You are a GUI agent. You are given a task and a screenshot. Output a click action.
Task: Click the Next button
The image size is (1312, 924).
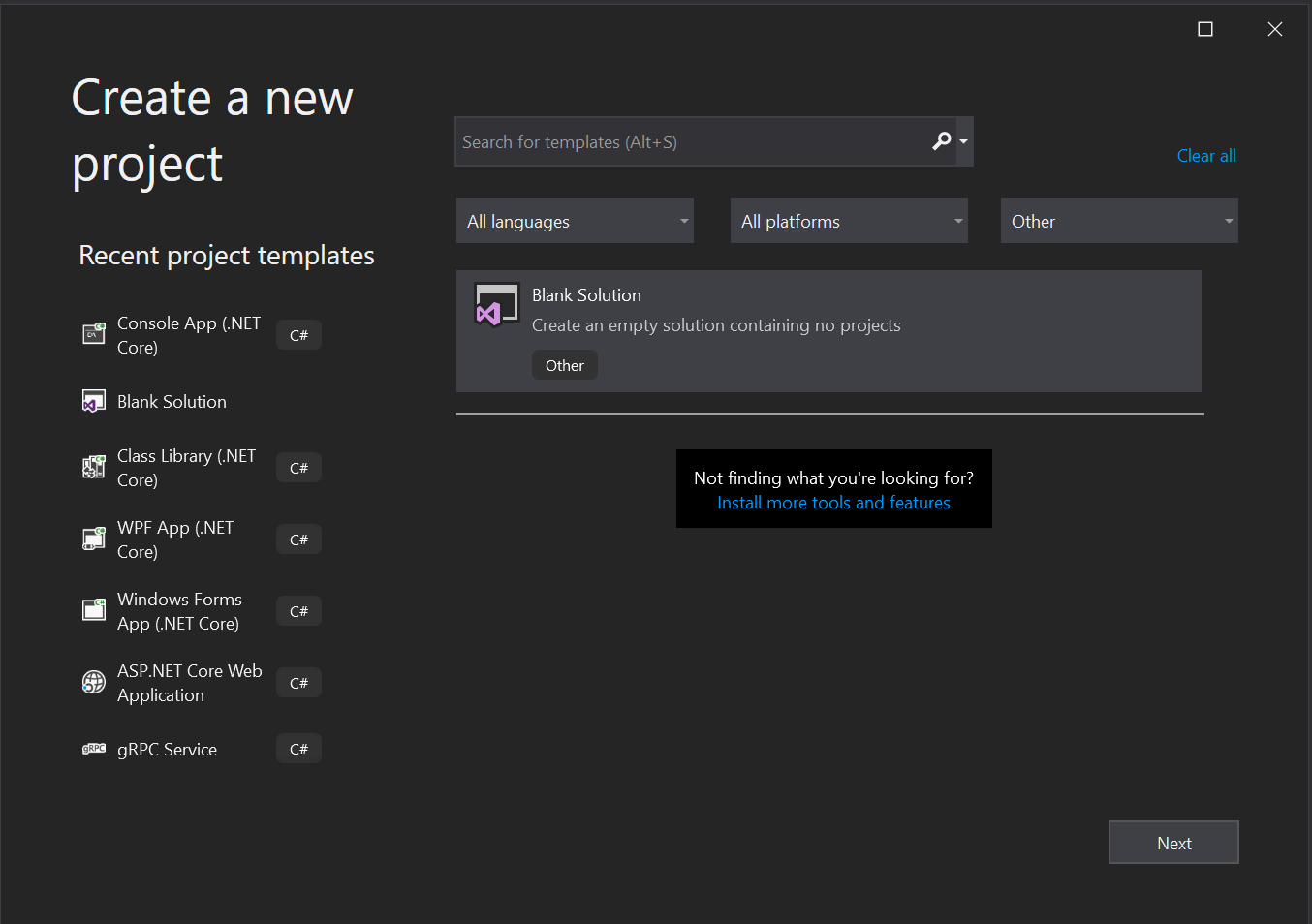pyautogui.click(x=1173, y=843)
